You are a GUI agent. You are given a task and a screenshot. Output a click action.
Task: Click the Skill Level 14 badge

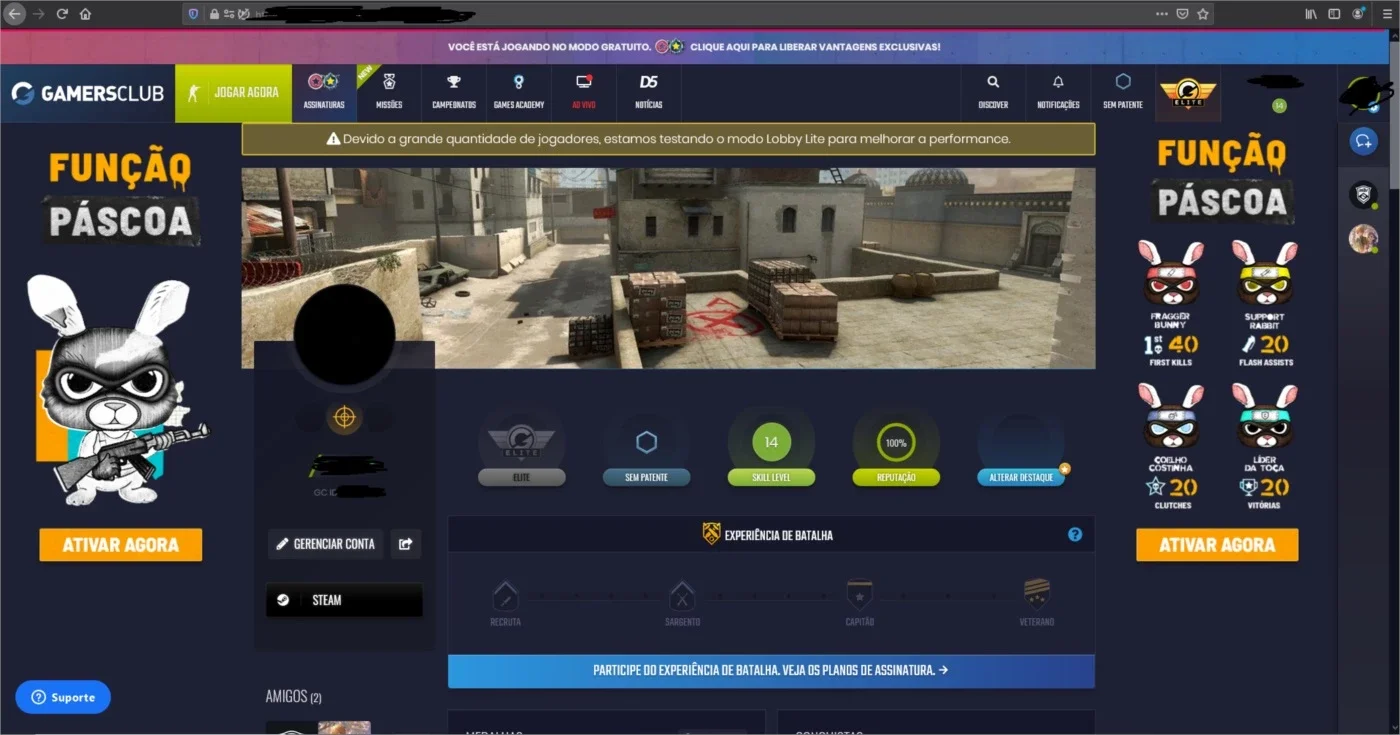(x=771, y=448)
